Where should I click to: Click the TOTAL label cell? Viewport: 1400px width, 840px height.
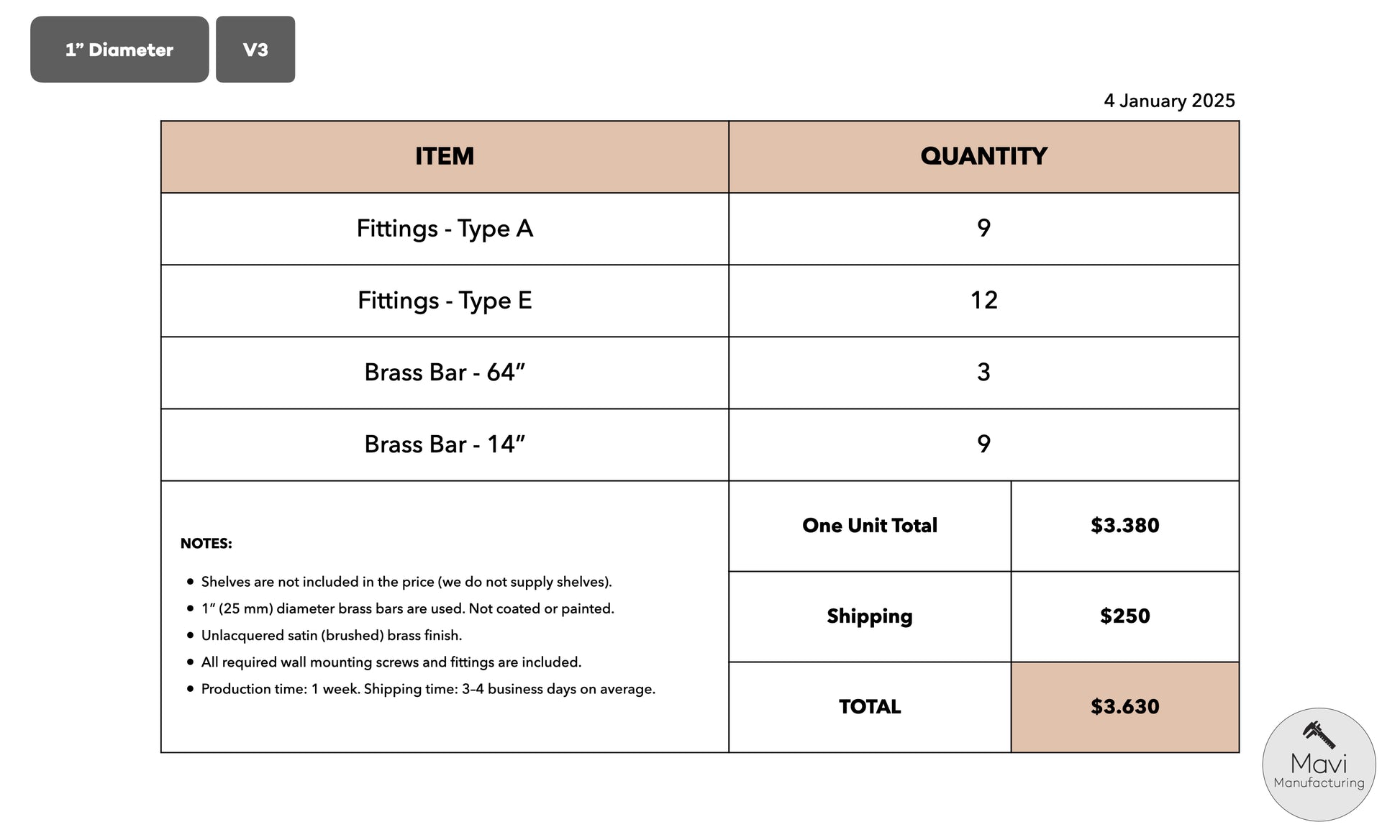(869, 707)
